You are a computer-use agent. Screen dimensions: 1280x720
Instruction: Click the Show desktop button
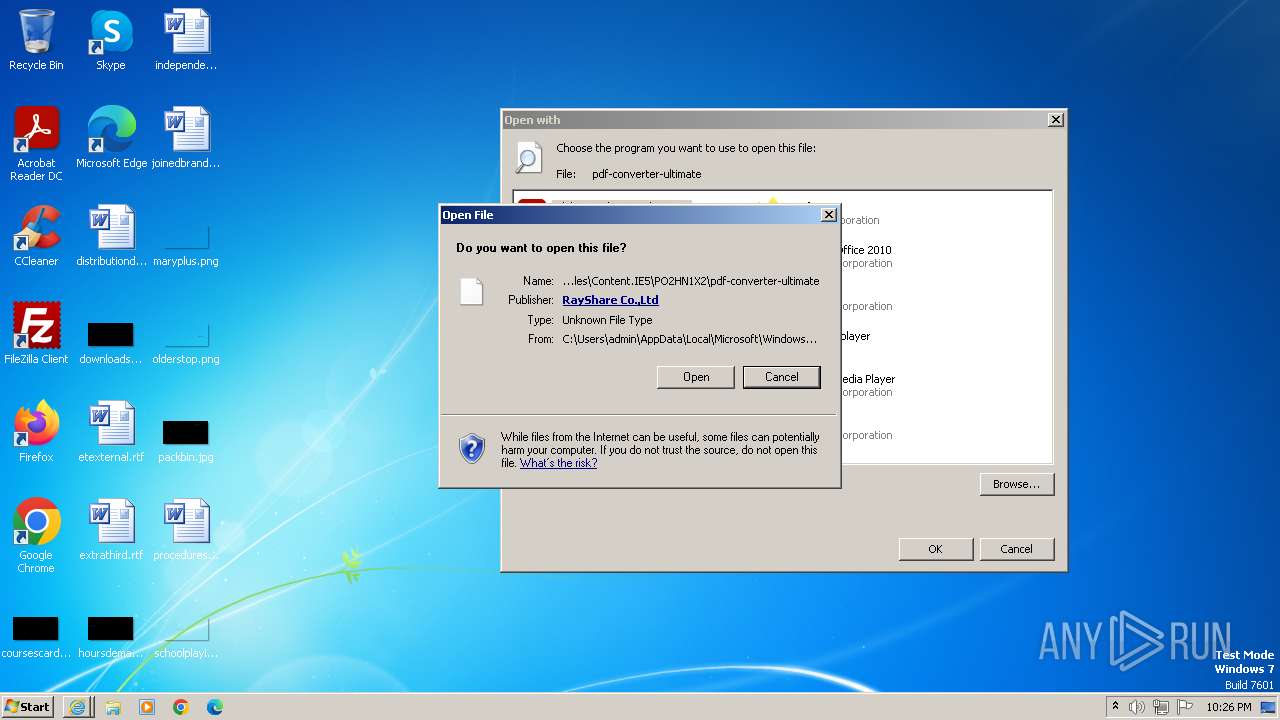point(1268,707)
